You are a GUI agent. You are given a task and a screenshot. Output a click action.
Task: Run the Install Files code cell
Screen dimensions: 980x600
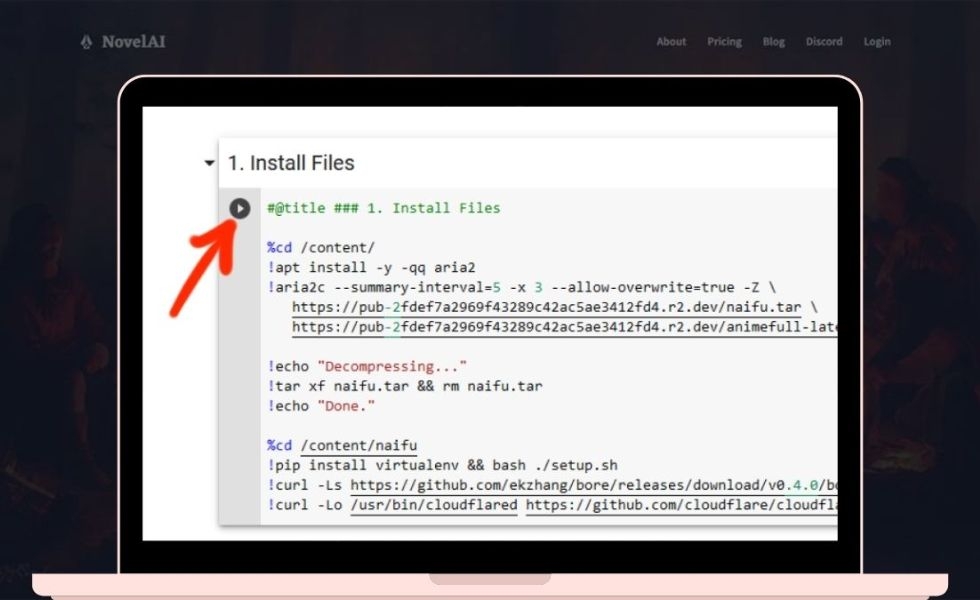click(239, 208)
